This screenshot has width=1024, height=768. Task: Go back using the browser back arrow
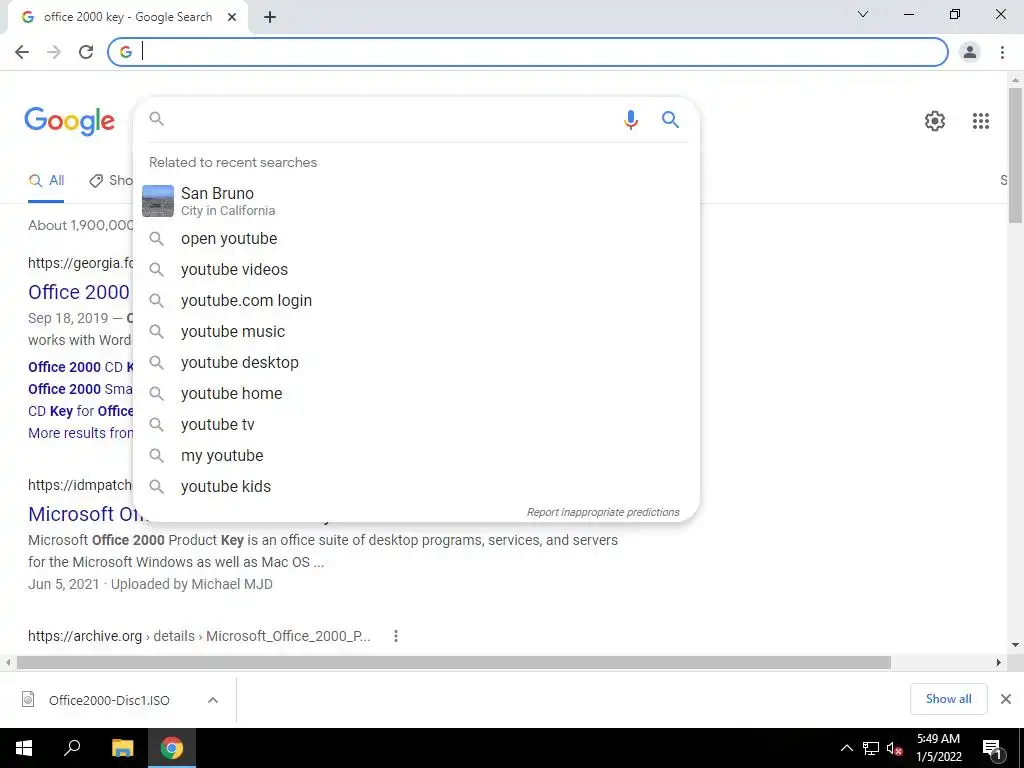pyautogui.click(x=22, y=52)
